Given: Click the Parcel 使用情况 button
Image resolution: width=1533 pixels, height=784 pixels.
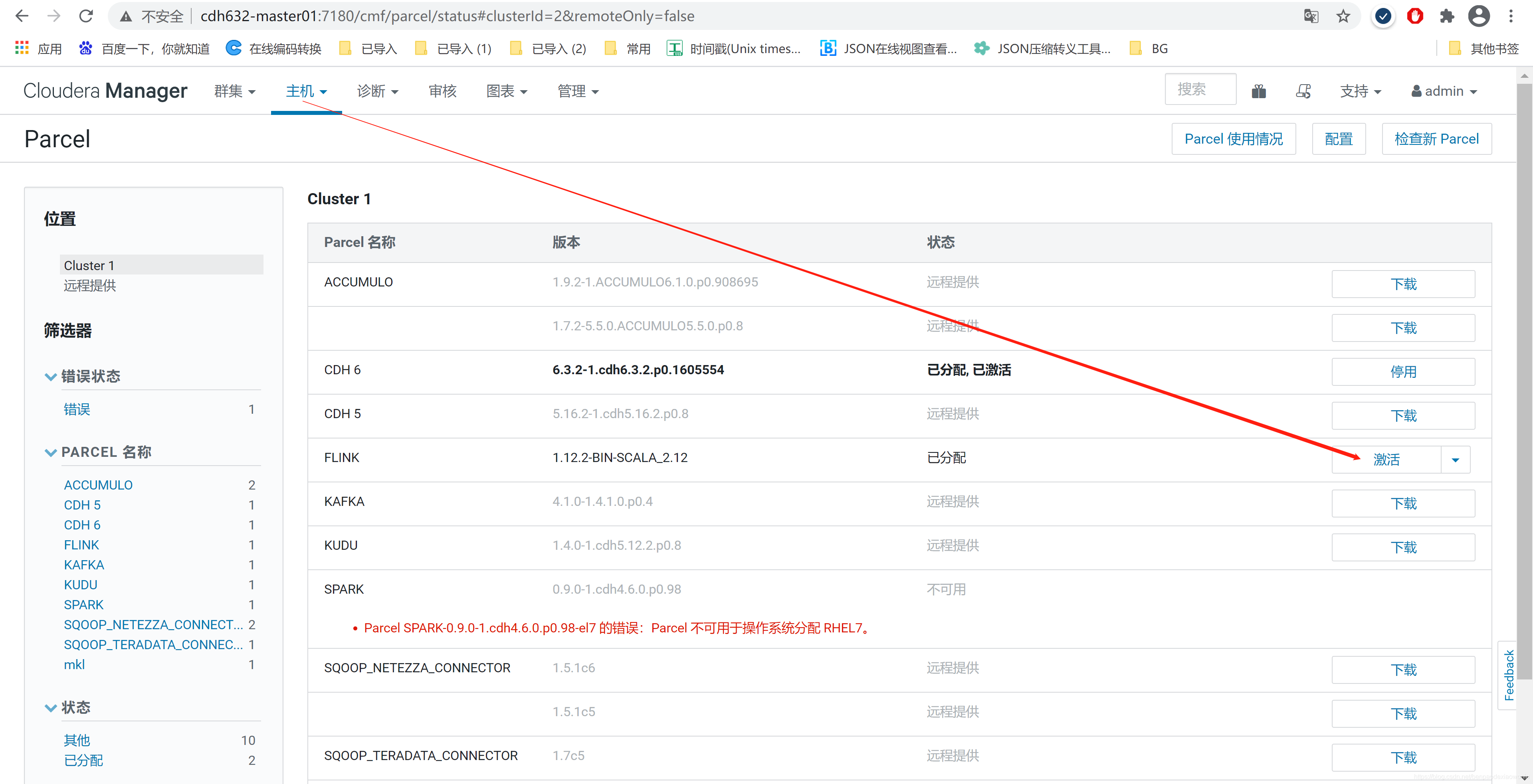Looking at the screenshot, I should point(1234,139).
